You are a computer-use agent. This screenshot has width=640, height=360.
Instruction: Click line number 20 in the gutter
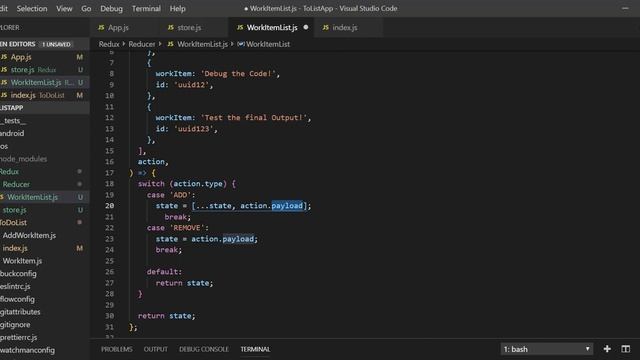coord(109,206)
